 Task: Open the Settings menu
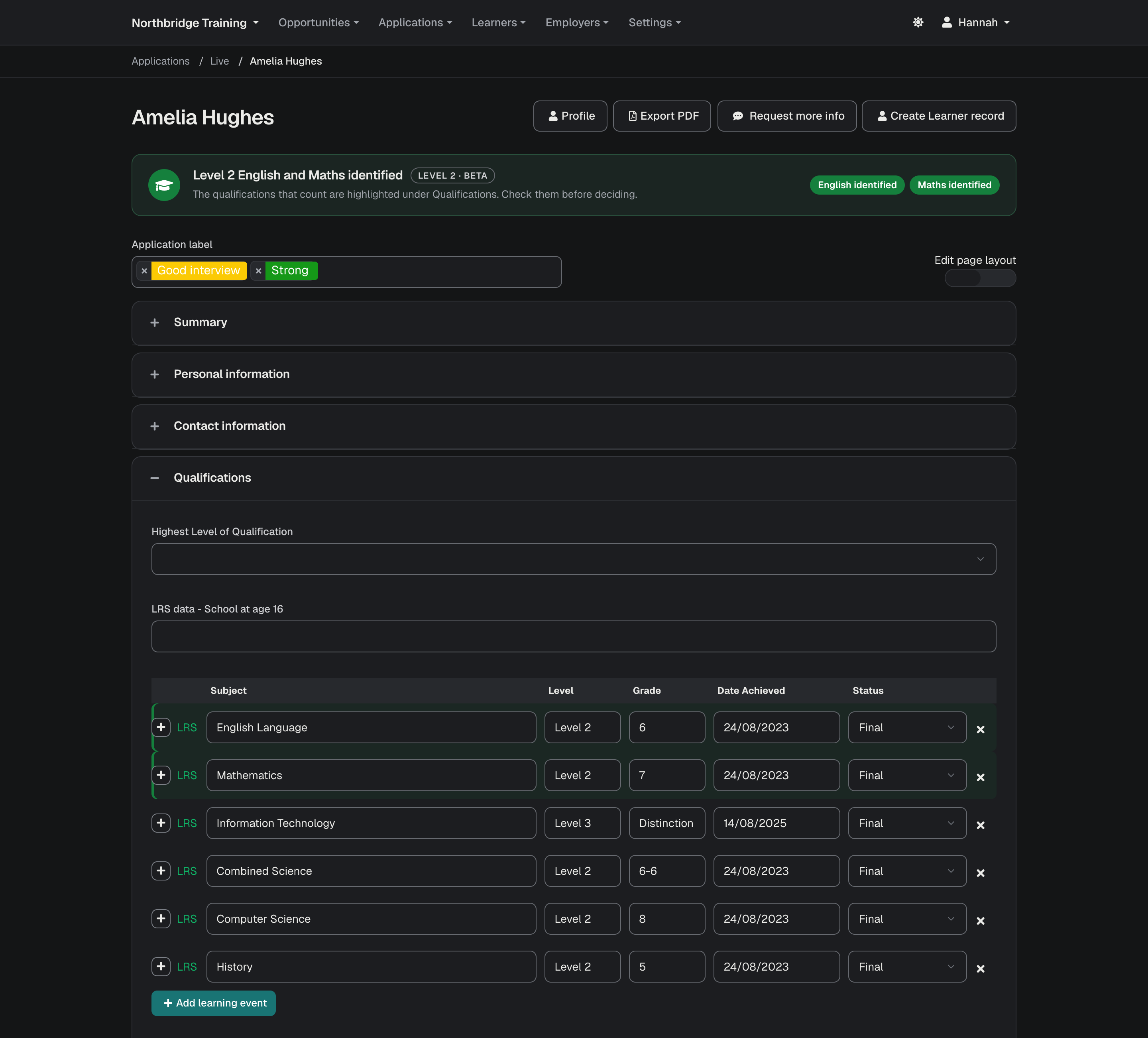coord(655,22)
